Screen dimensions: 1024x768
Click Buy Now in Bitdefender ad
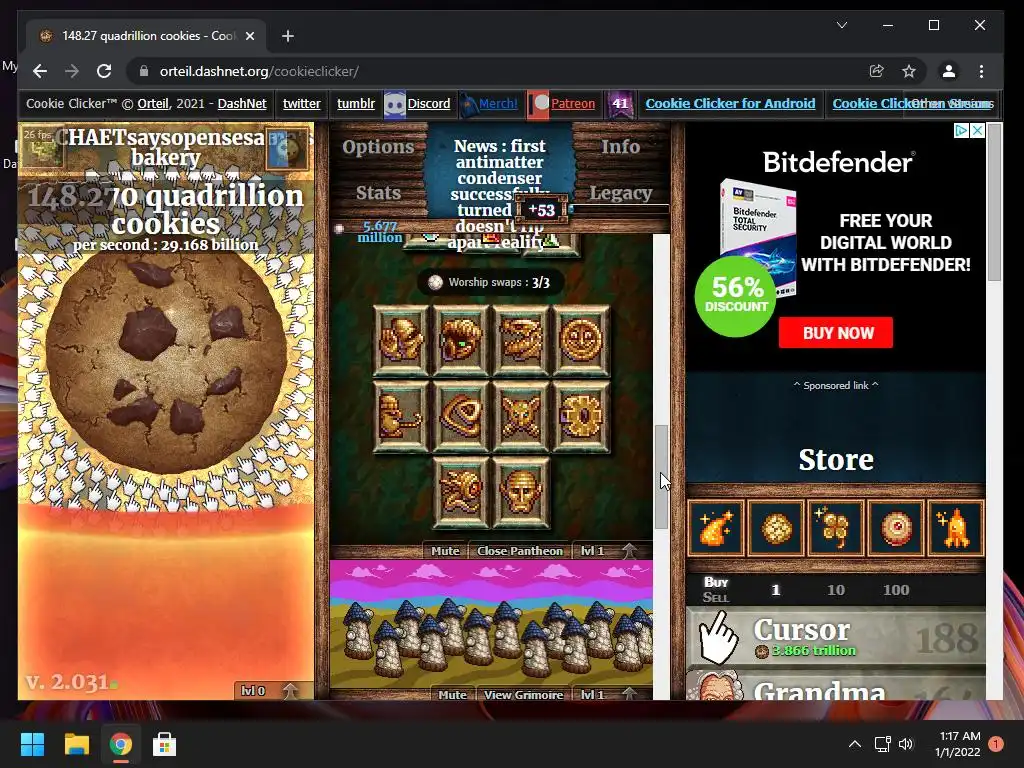coord(836,333)
